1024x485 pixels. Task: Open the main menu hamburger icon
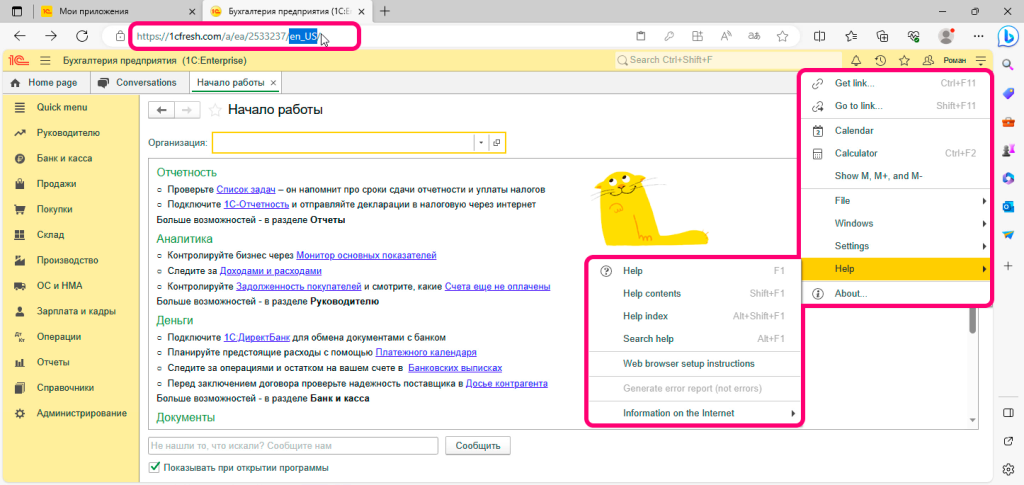[x=45, y=61]
